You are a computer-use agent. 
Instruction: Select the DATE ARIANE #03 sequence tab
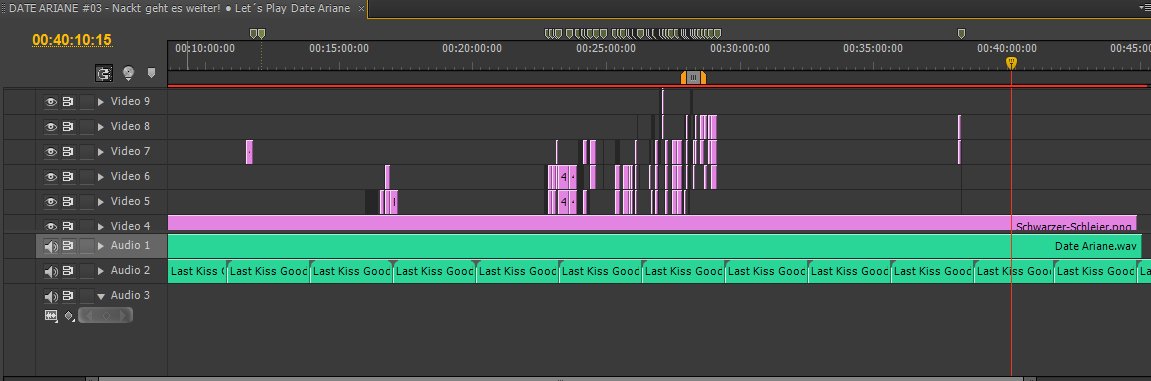[x=179, y=8]
